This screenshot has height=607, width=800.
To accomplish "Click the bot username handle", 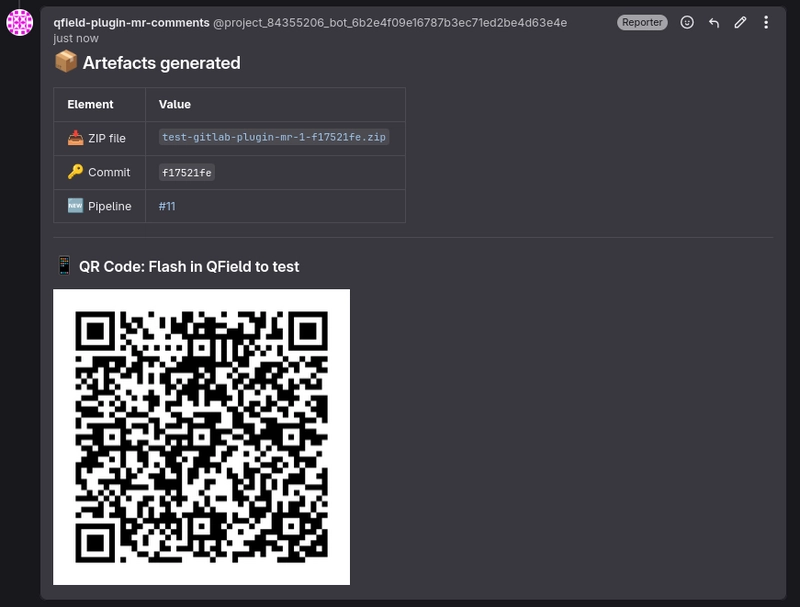I will point(390,22).
